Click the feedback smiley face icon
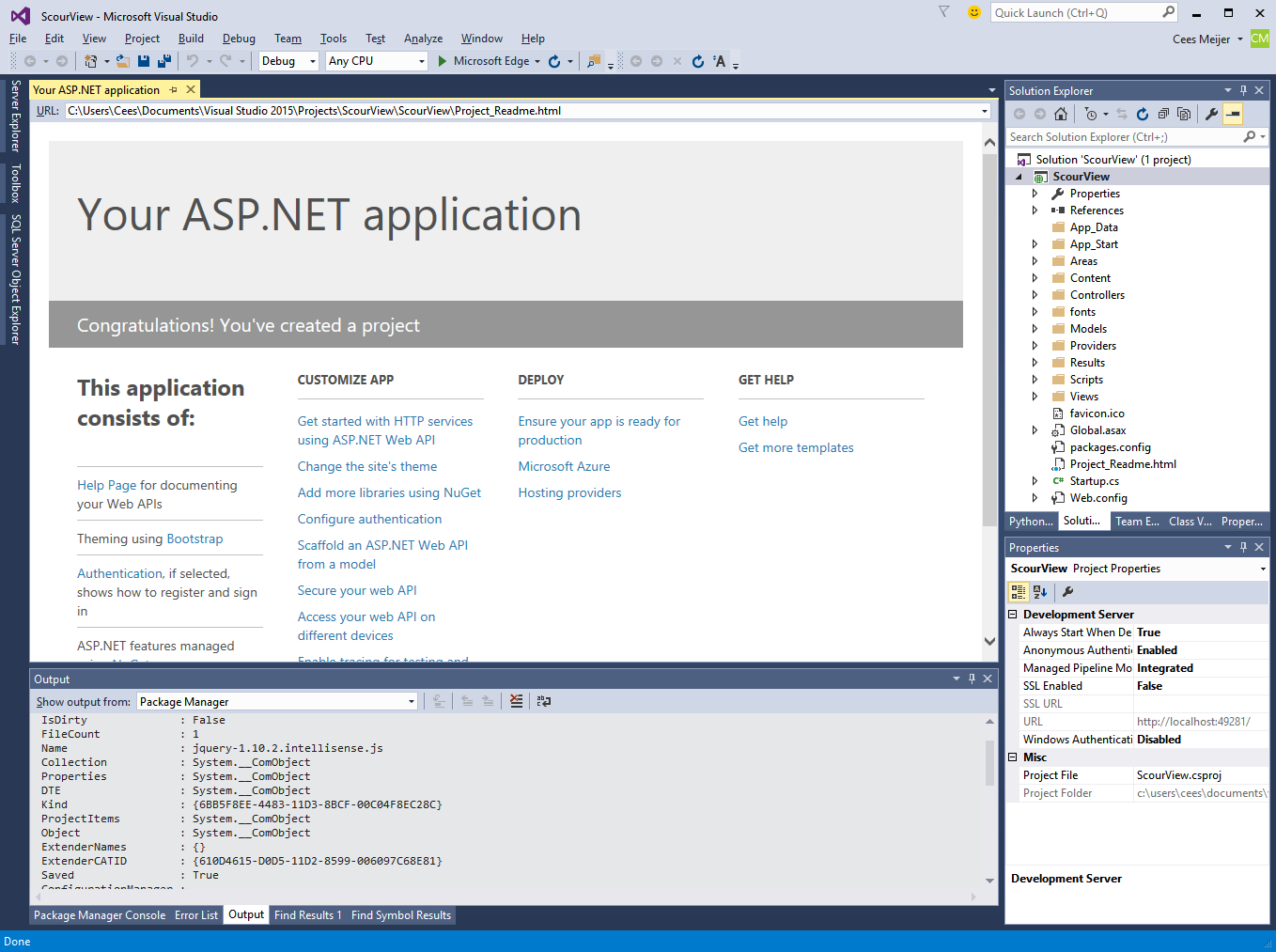This screenshot has width=1276, height=952. [x=974, y=12]
